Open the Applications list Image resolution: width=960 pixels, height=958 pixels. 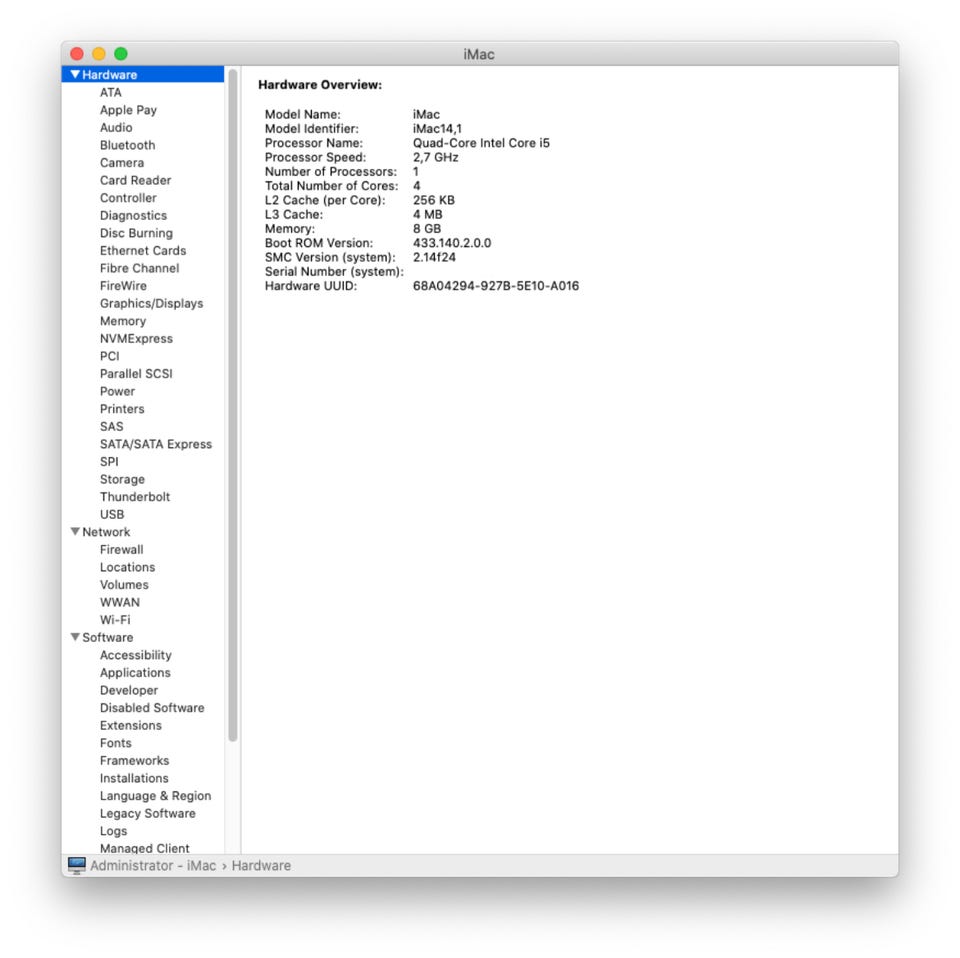135,673
